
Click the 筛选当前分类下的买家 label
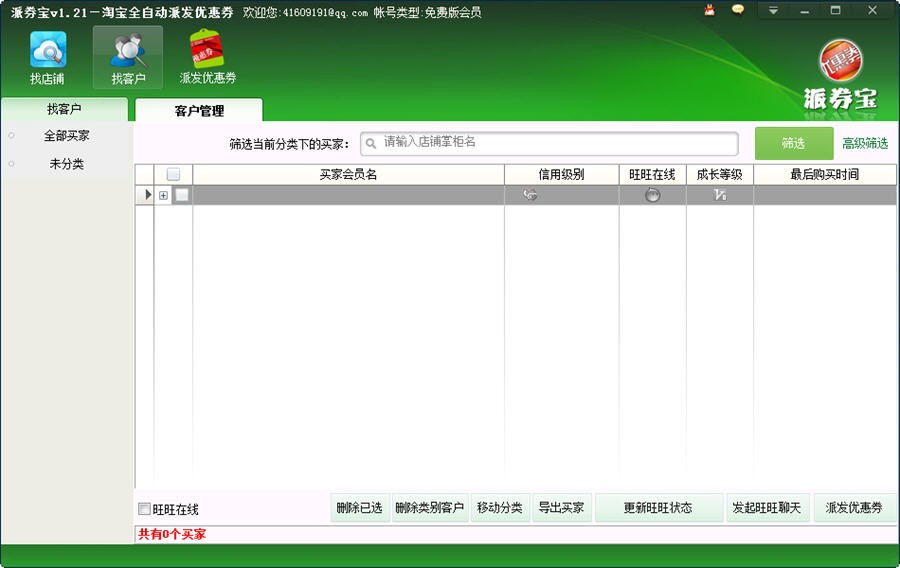(289, 144)
